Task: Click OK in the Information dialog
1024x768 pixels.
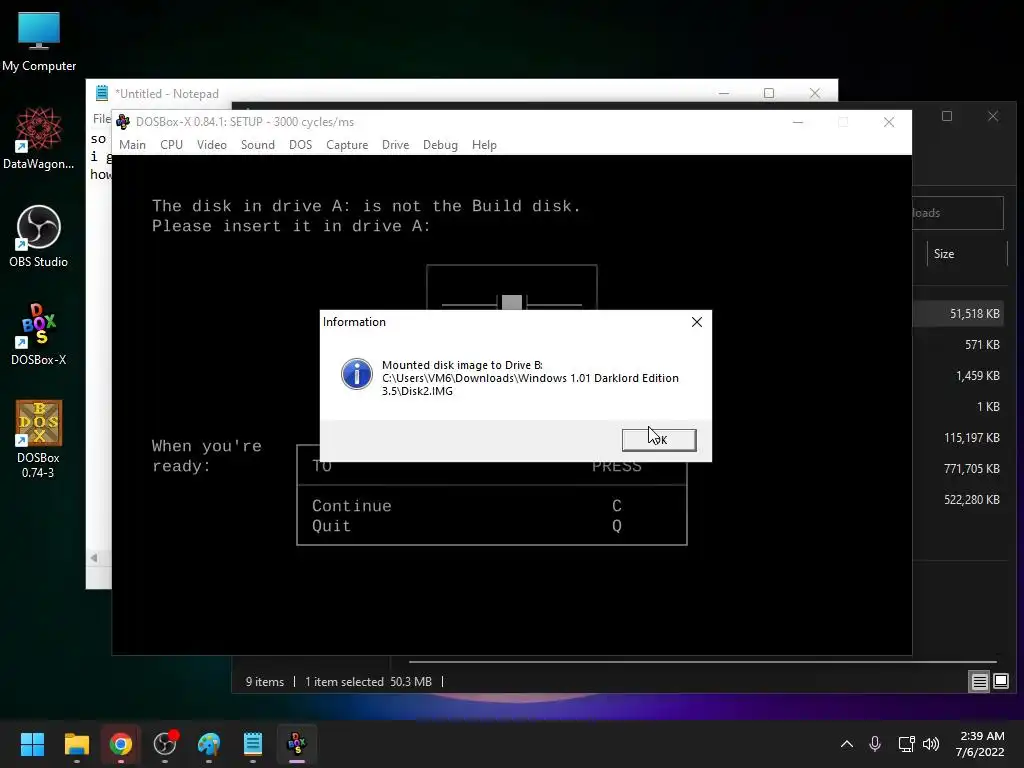Action: click(x=659, y=440)
